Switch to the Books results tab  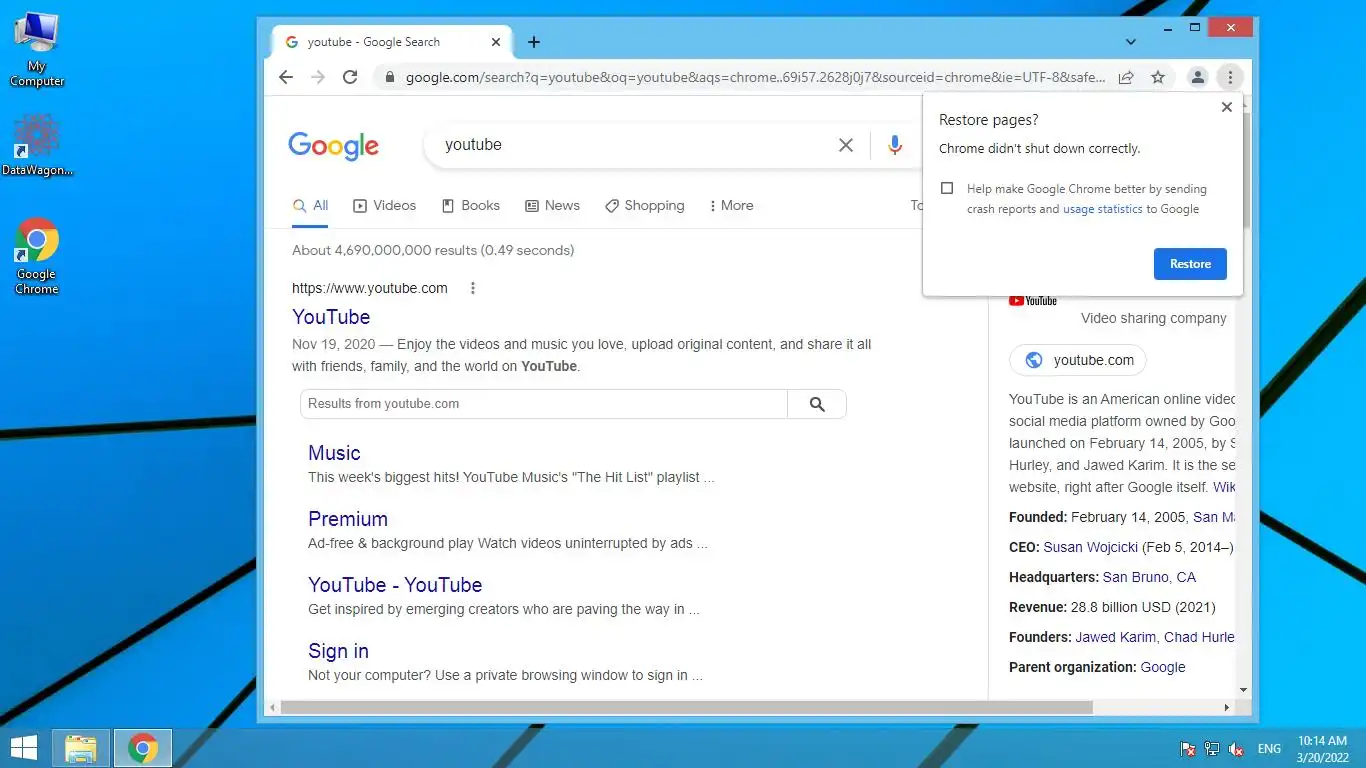point(470,205)
